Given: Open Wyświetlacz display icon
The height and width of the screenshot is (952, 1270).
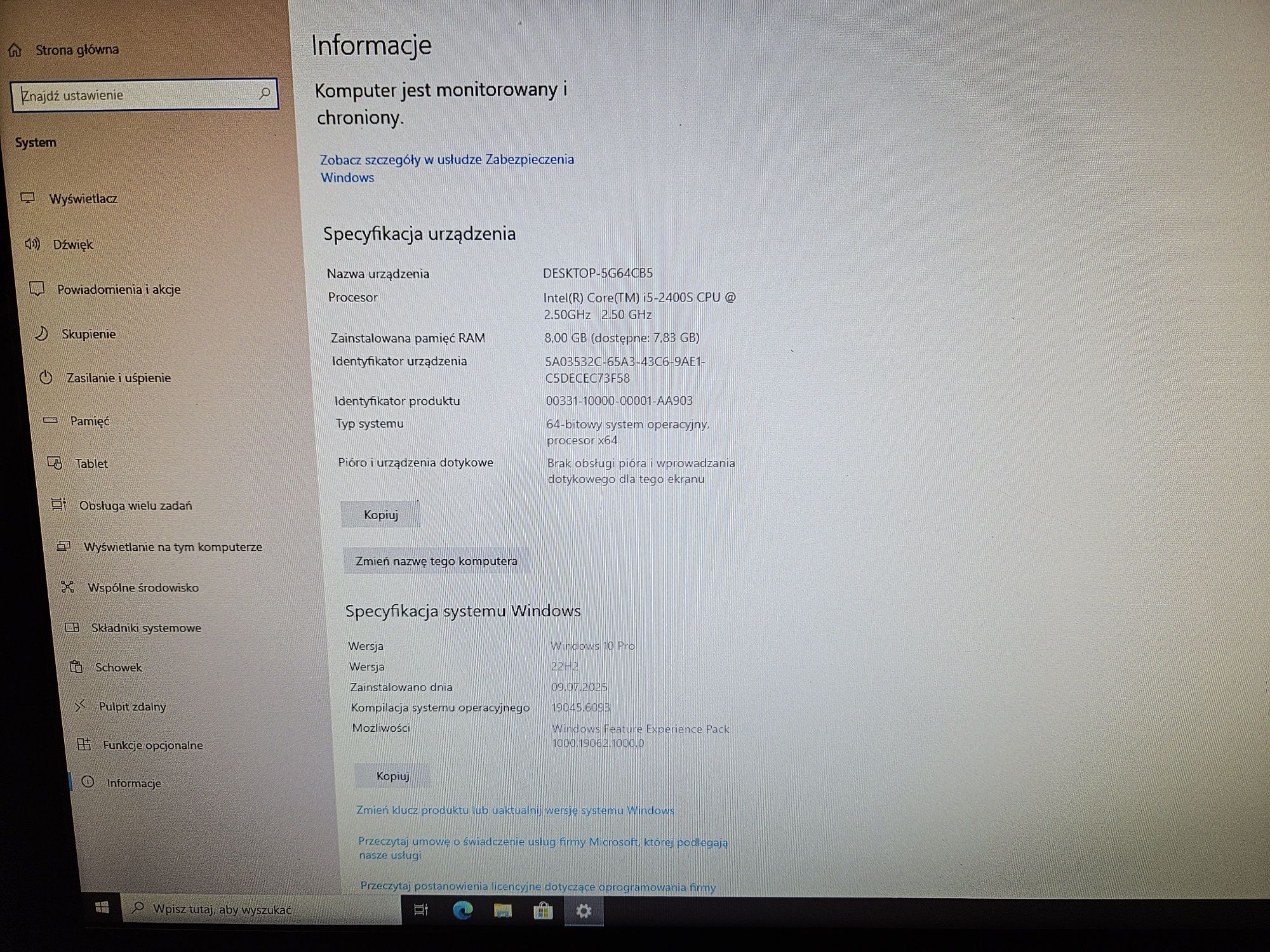Looking at the screenshot, I should pyautogui.click(x=27, y=198).
